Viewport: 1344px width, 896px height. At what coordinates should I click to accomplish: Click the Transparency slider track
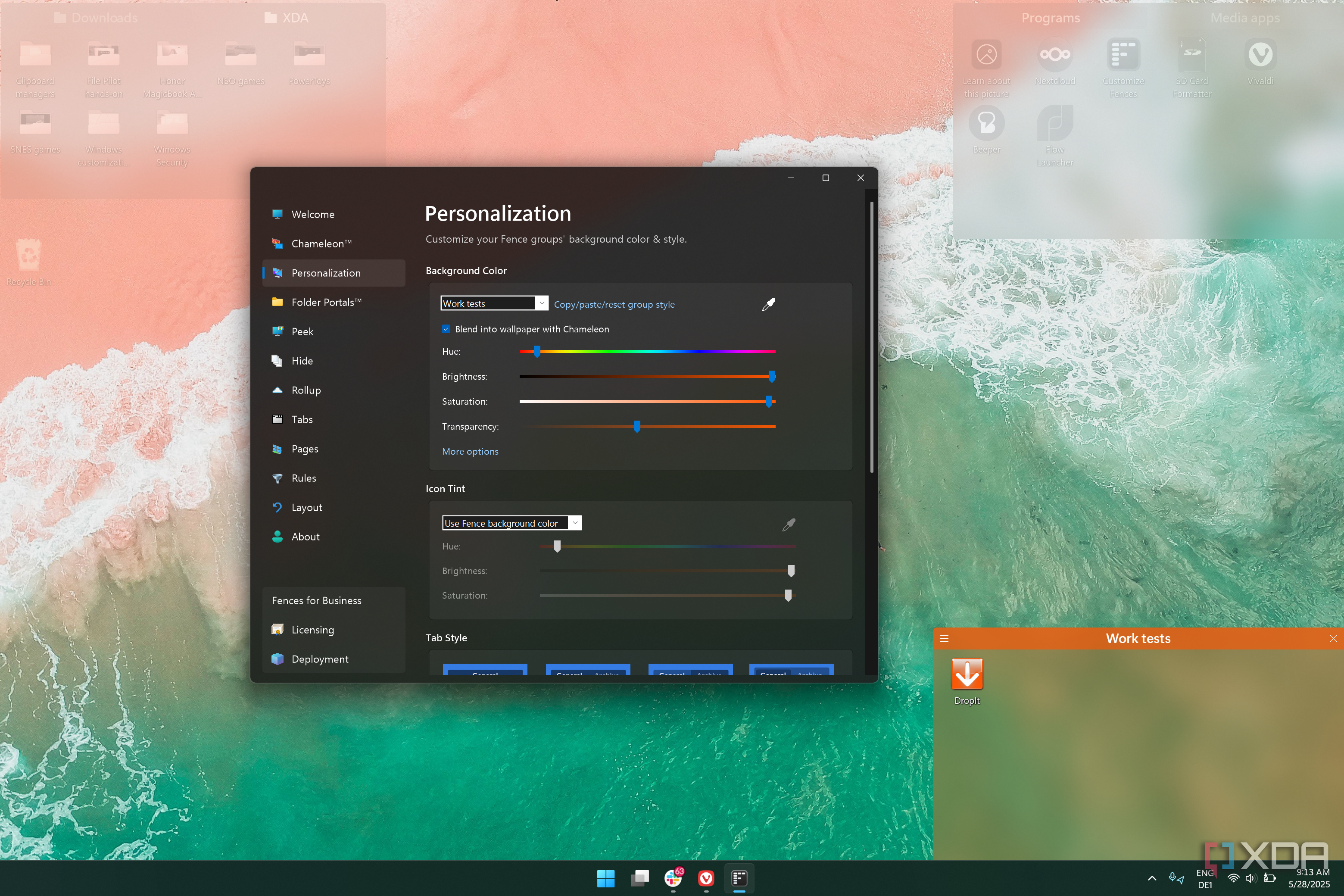(x=647, y=426)
